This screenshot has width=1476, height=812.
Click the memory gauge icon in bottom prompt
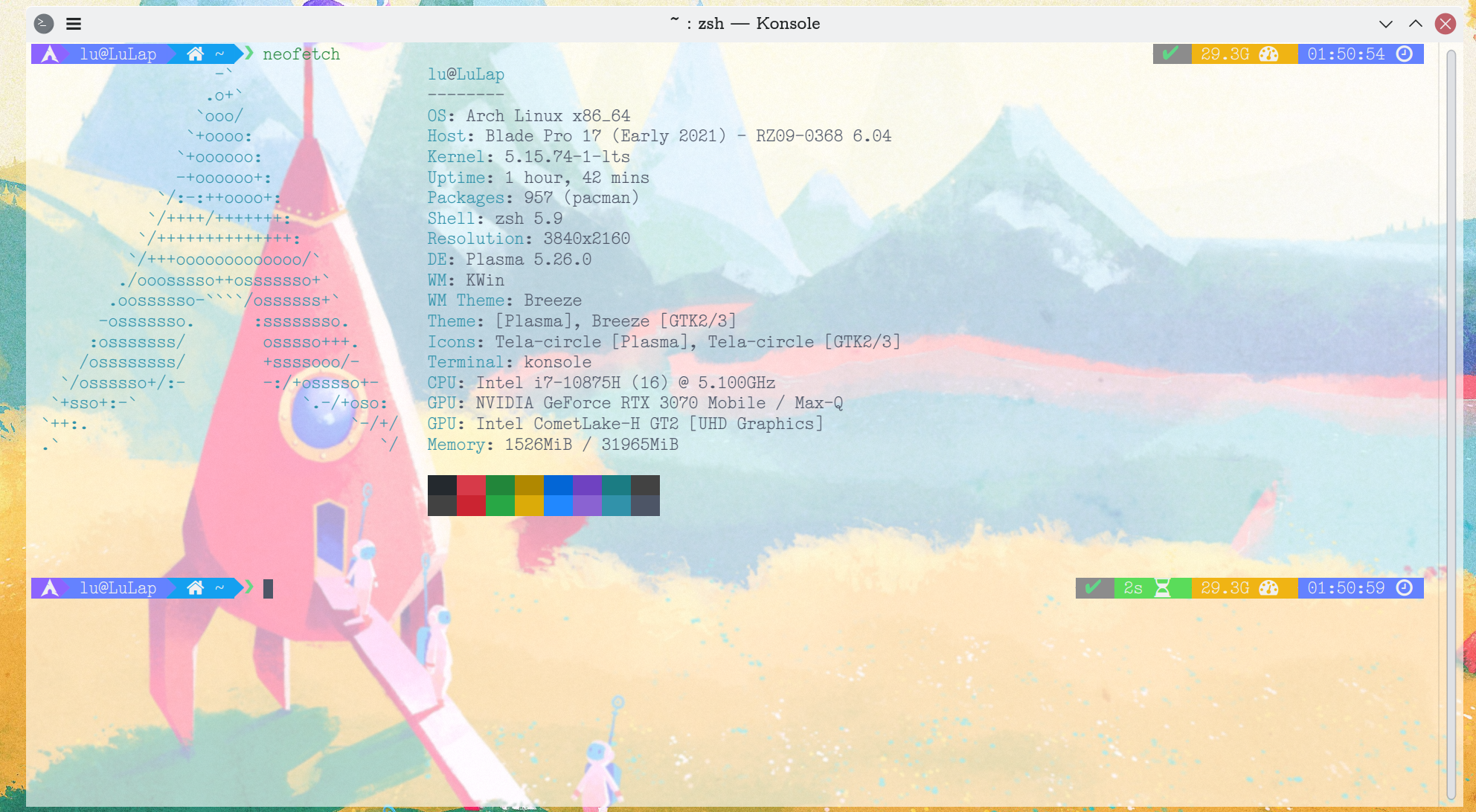pos(1268,588)
